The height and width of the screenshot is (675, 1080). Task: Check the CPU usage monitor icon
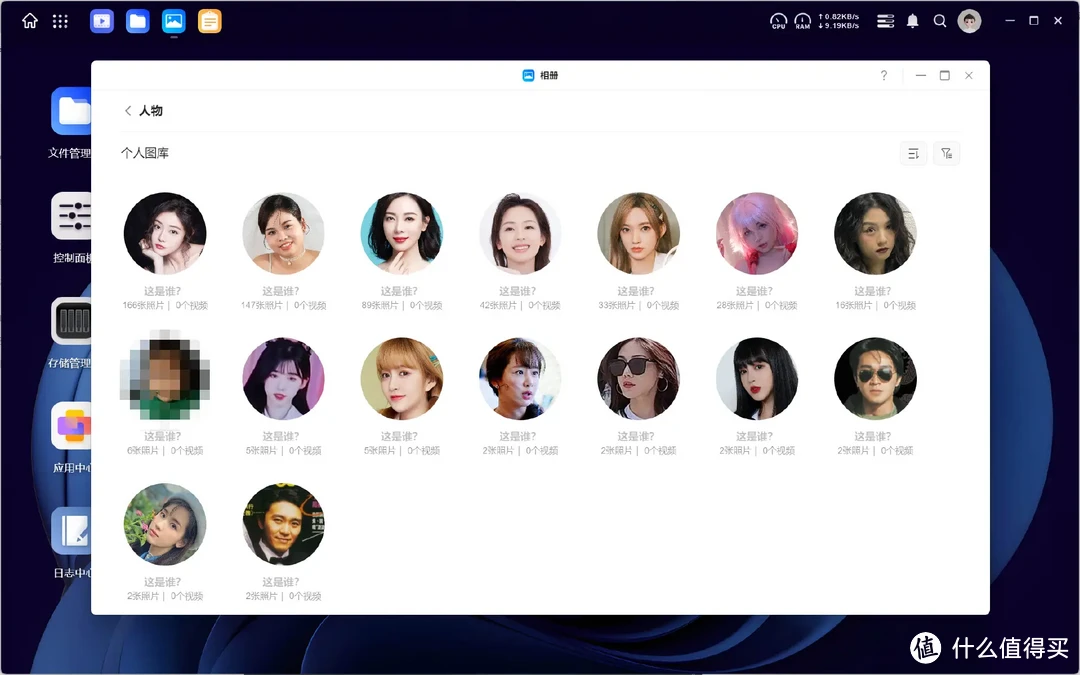click(x=778, y=20)
